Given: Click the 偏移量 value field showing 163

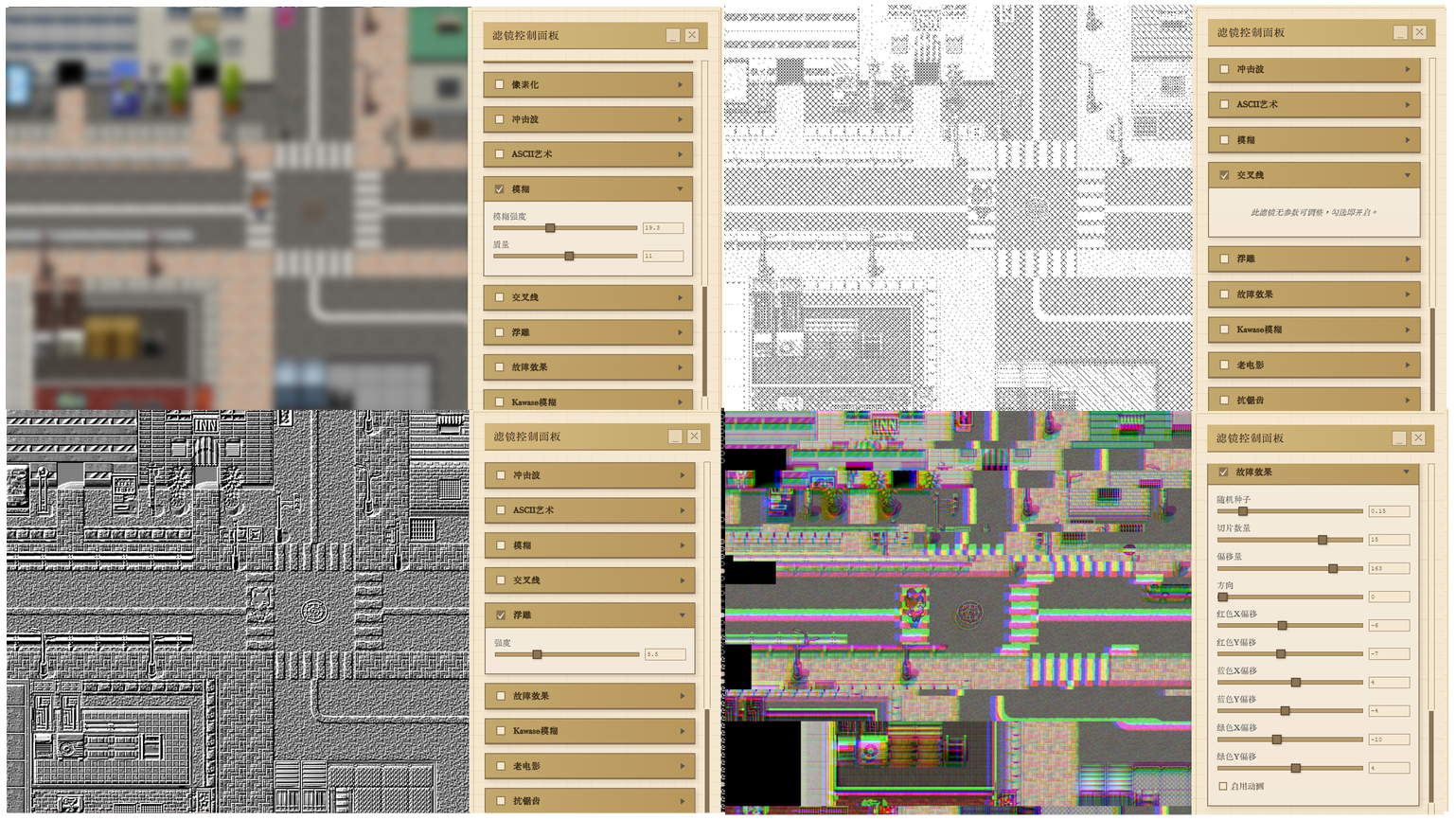Looking at the screenshot, I should point(1389,568).
